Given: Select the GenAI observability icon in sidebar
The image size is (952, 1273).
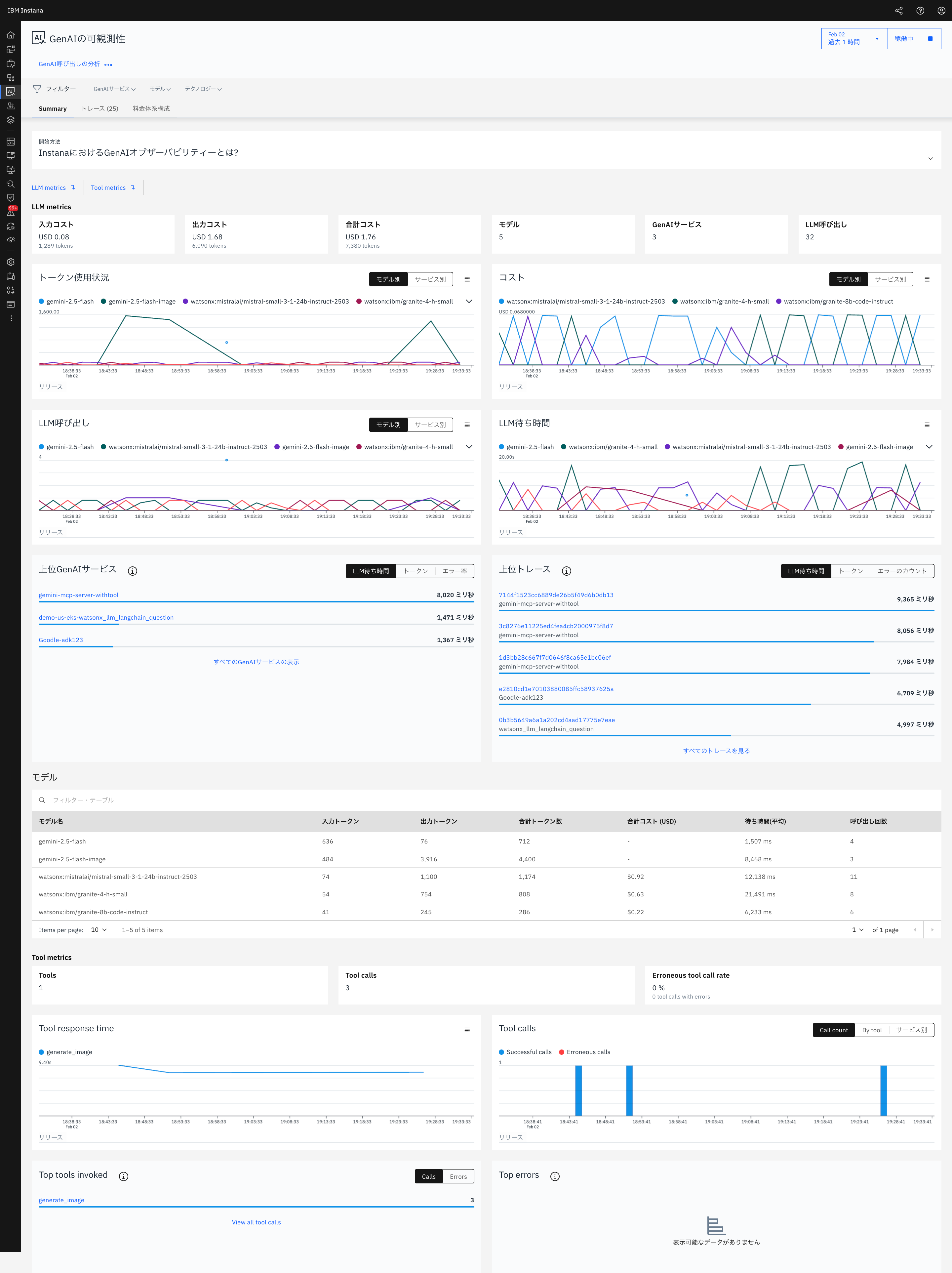Looking at the screenshot, I should point(10,92).
